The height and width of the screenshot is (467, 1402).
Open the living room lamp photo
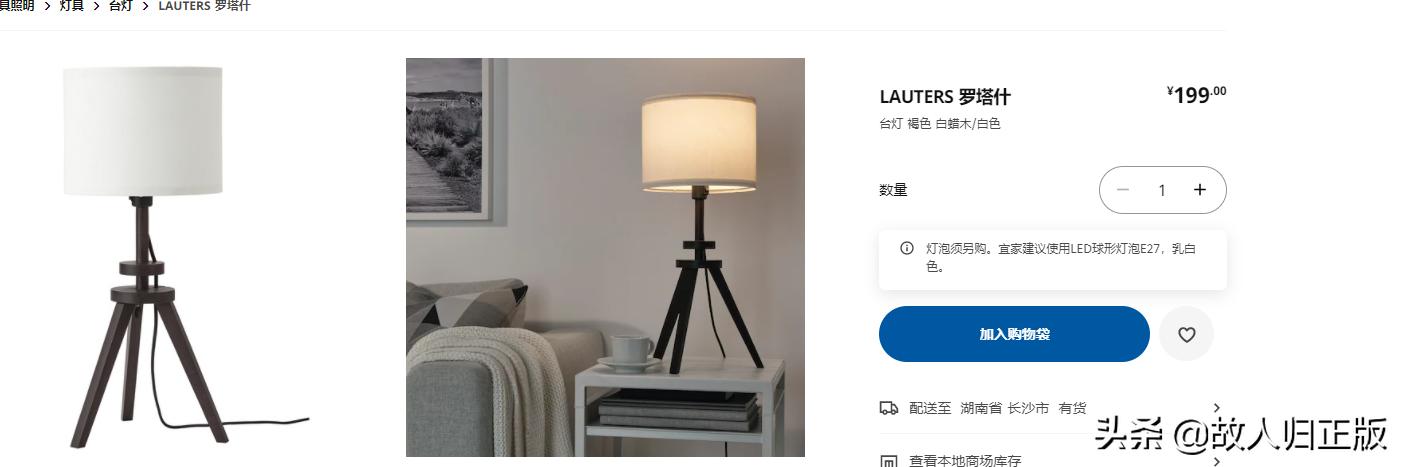pos(605,257)
